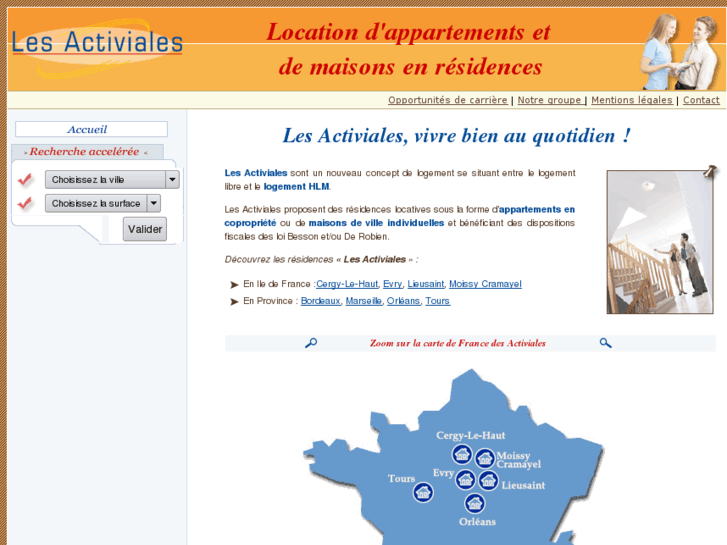Image resolution: width=727 pixels, height=545 pixels.
Task: Open Contact menu link
Action: (701, 100)
